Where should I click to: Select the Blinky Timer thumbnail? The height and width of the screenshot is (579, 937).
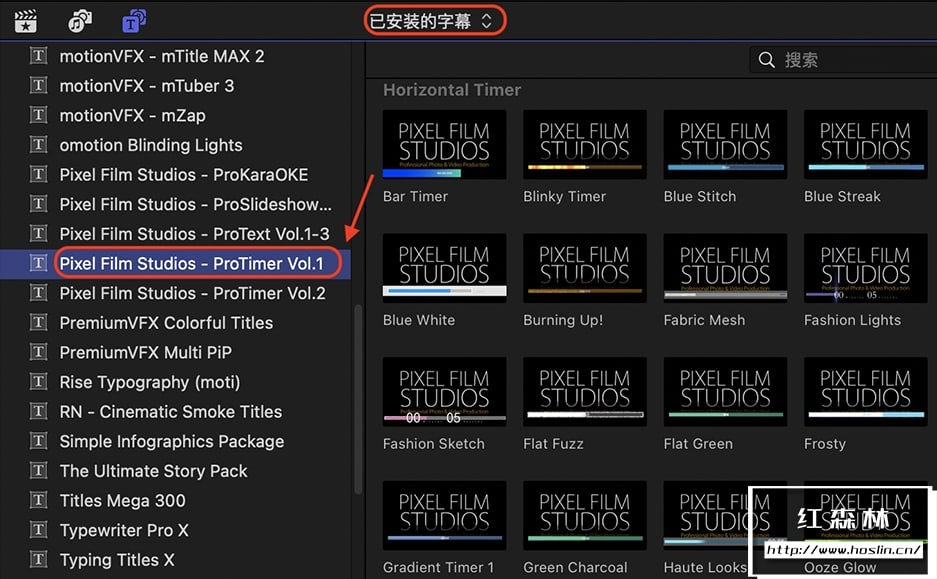tap(585, 145)
